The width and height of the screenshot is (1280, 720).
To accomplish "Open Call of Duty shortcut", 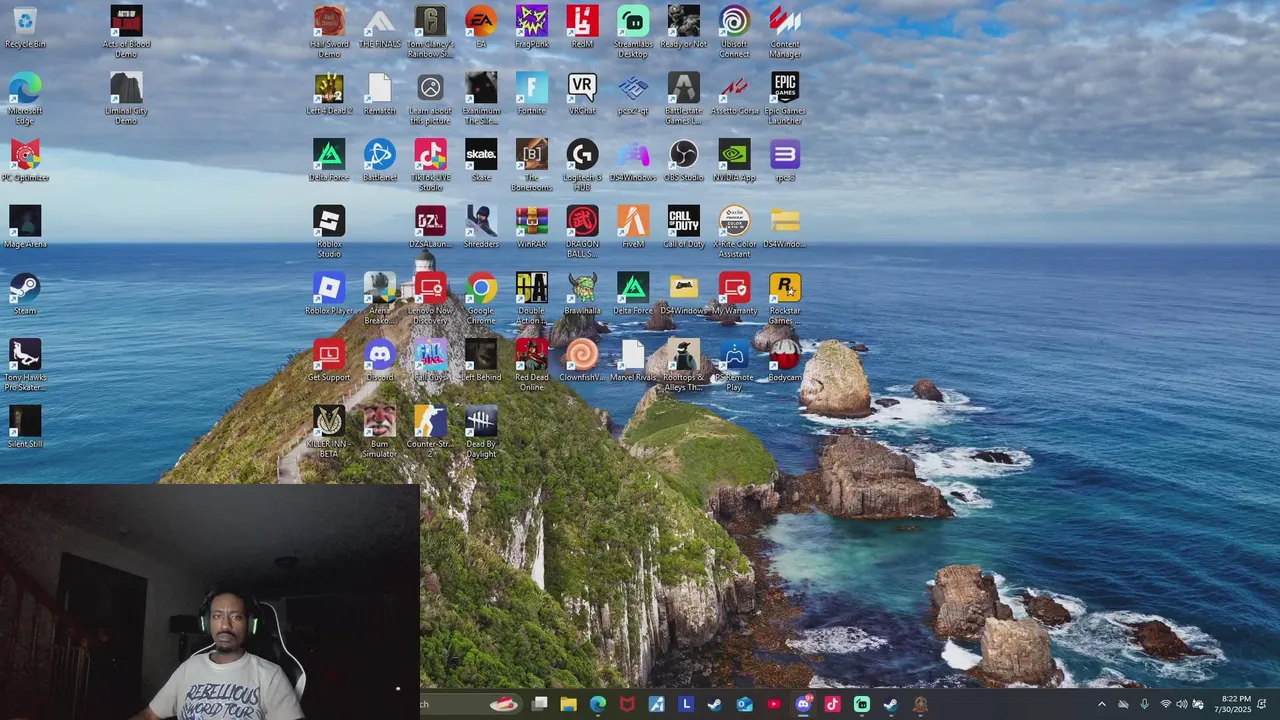I will (684, 227).
